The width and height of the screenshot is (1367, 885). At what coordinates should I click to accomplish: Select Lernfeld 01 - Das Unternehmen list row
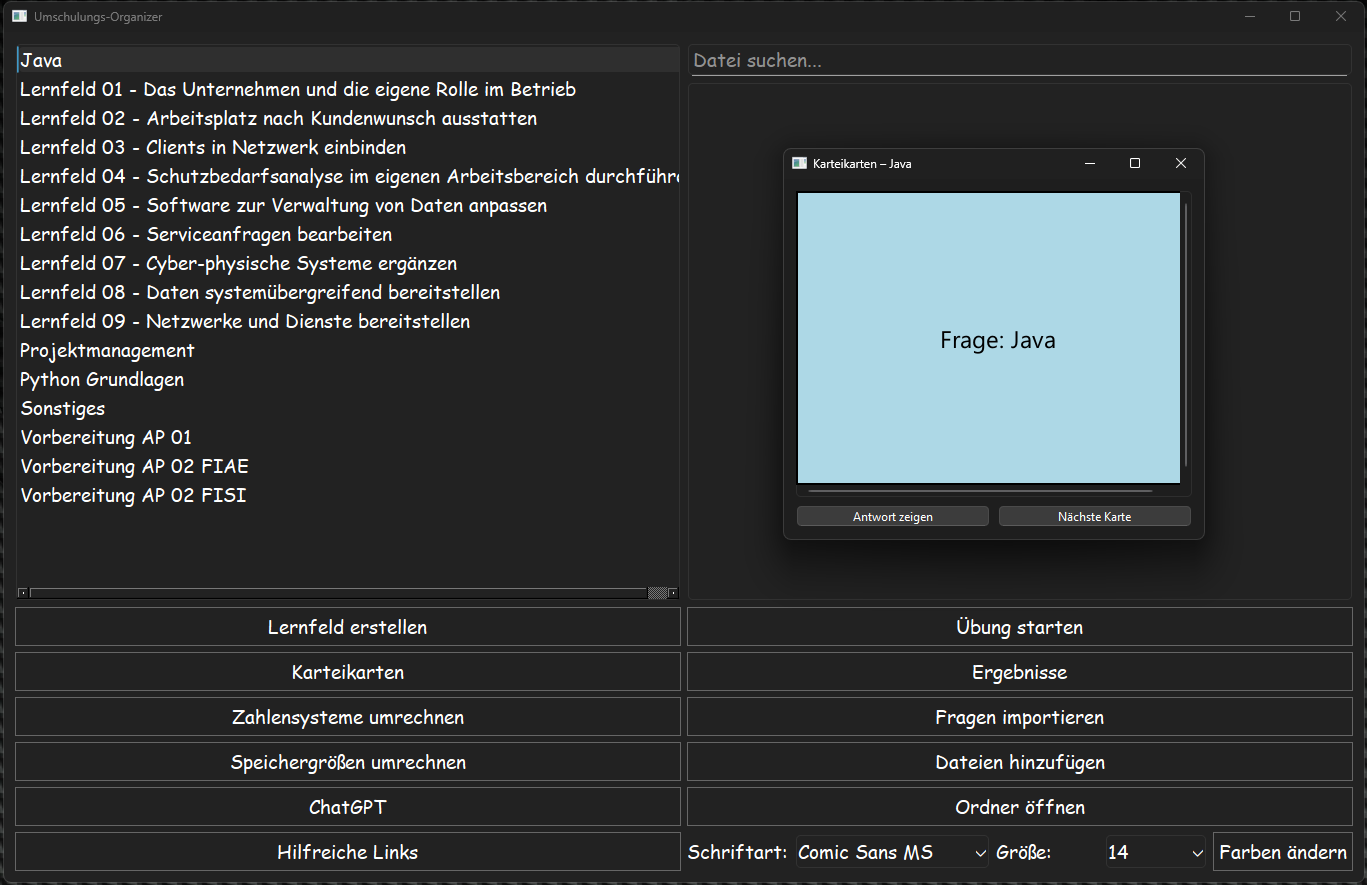coord(348,89)
